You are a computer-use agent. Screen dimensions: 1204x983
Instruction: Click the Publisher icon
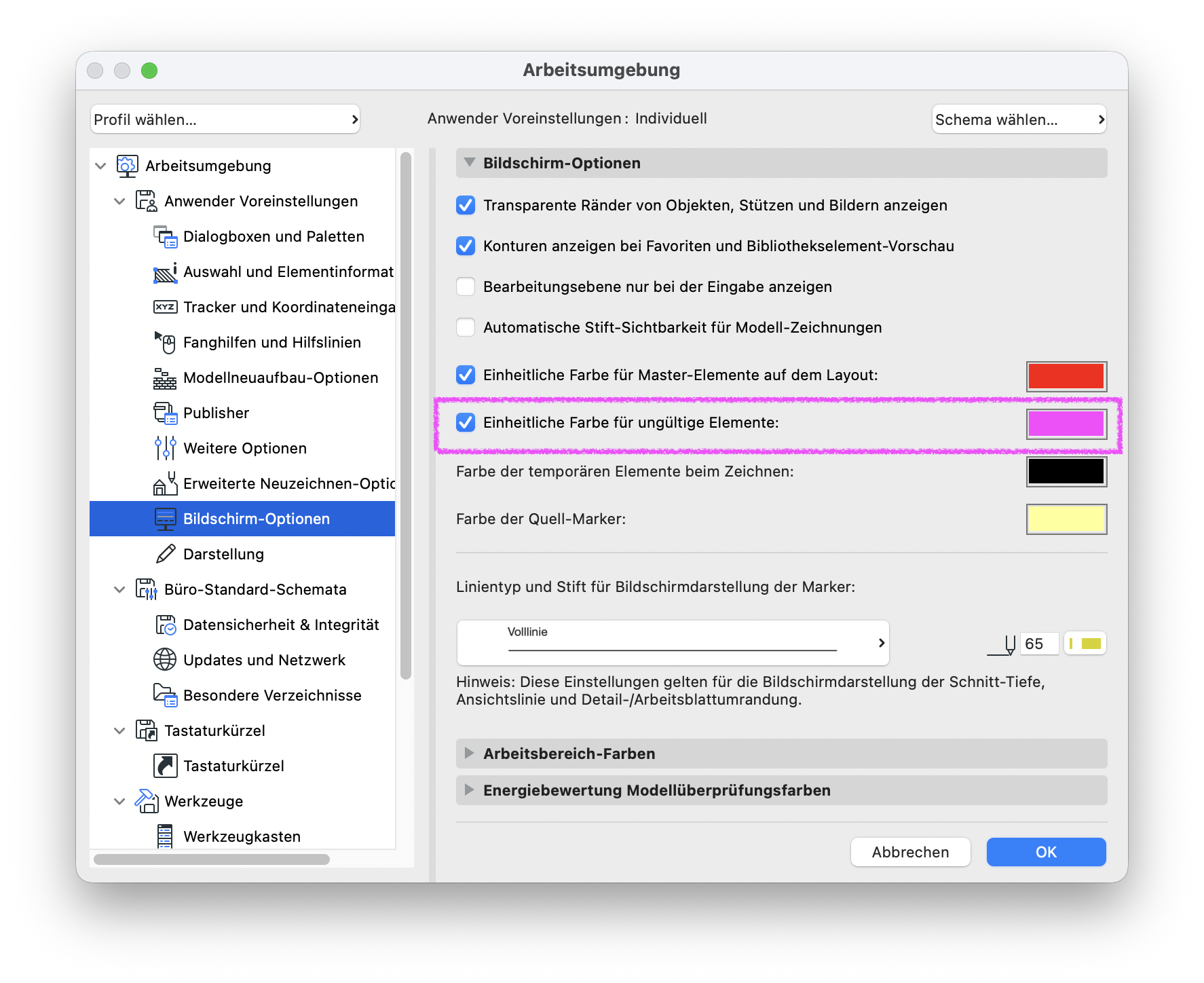tap(165, 413)
